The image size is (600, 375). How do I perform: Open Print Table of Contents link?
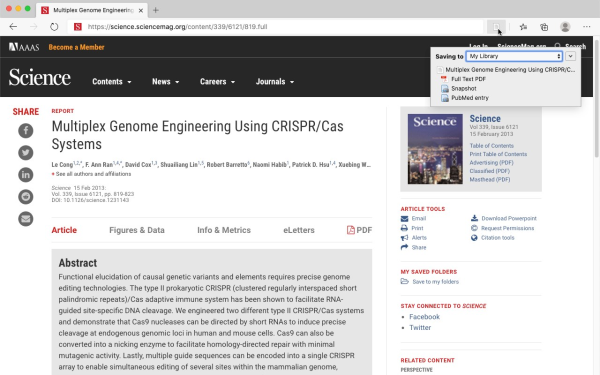point(498,154)
